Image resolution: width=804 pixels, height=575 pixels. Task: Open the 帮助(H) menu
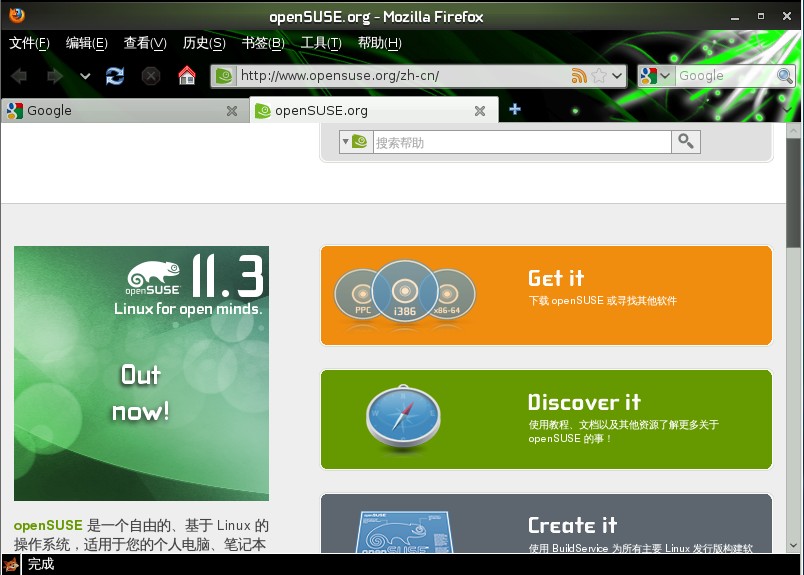[379, 43]
